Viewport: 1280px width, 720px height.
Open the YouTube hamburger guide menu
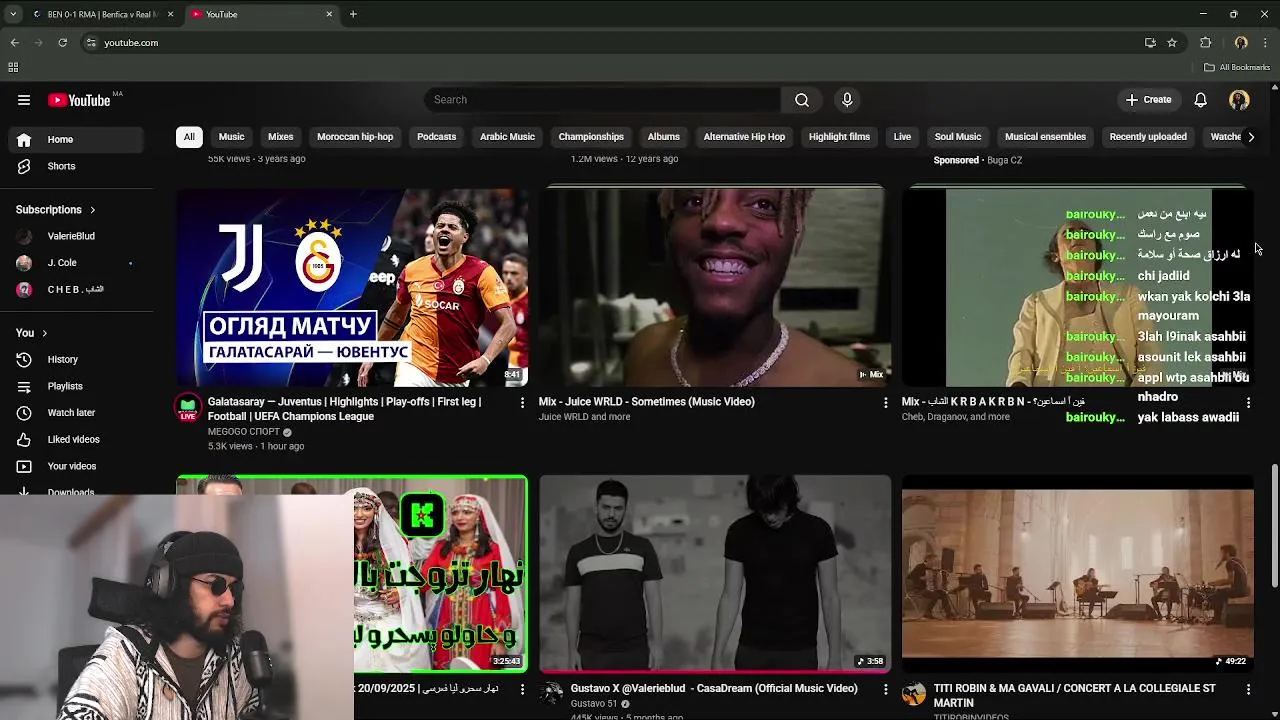[x=24, y=100]
